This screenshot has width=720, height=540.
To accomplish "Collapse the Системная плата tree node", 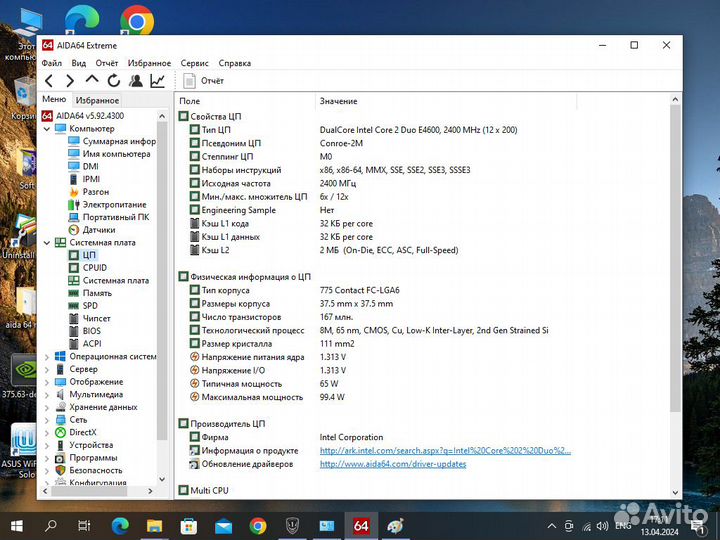I will pos(46,243).
